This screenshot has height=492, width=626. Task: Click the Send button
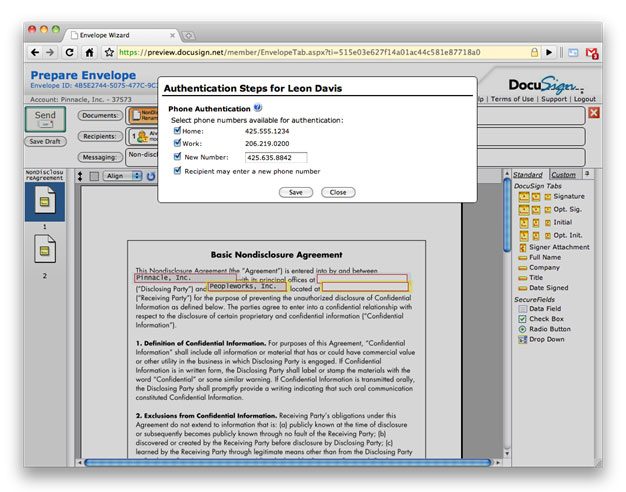click(x=45, y=119)
